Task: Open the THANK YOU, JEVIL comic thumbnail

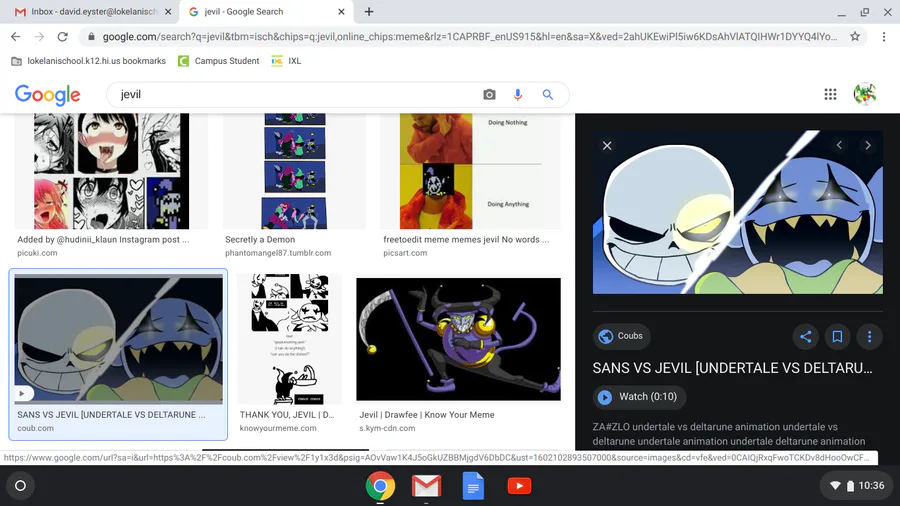Action: 290,339
